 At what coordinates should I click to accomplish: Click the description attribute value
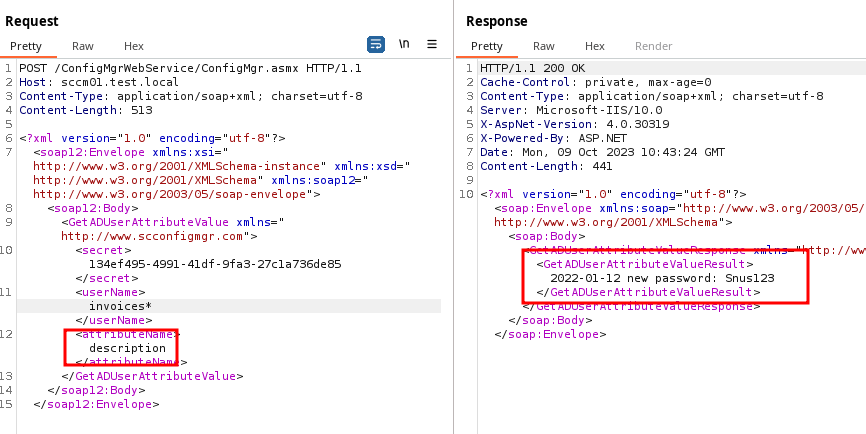tap(127, 348)
